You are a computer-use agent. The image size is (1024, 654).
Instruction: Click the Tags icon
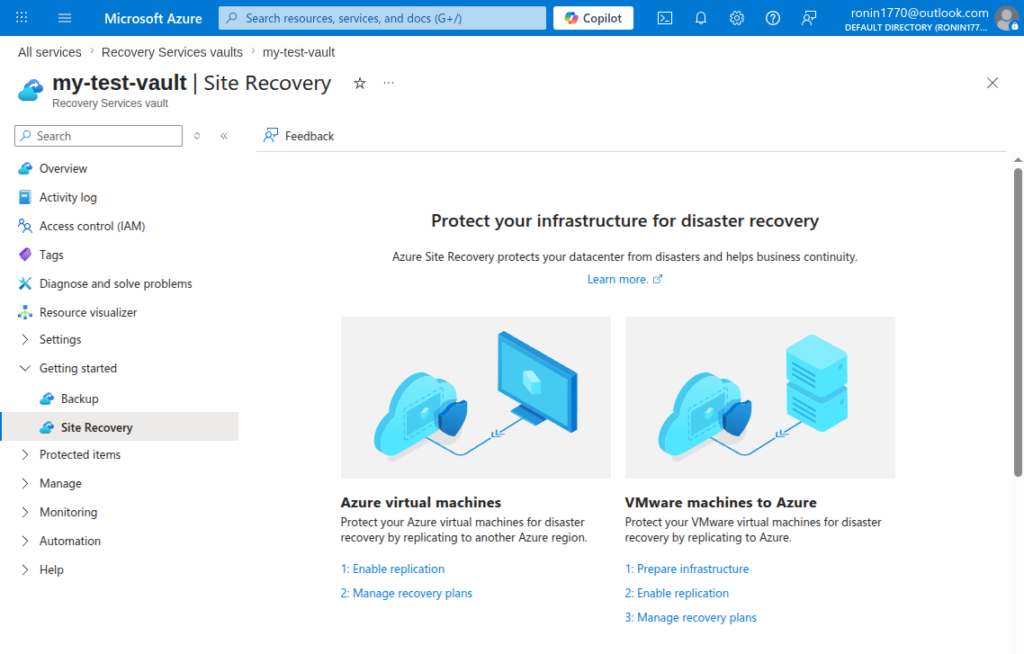[x=25, y=255]
